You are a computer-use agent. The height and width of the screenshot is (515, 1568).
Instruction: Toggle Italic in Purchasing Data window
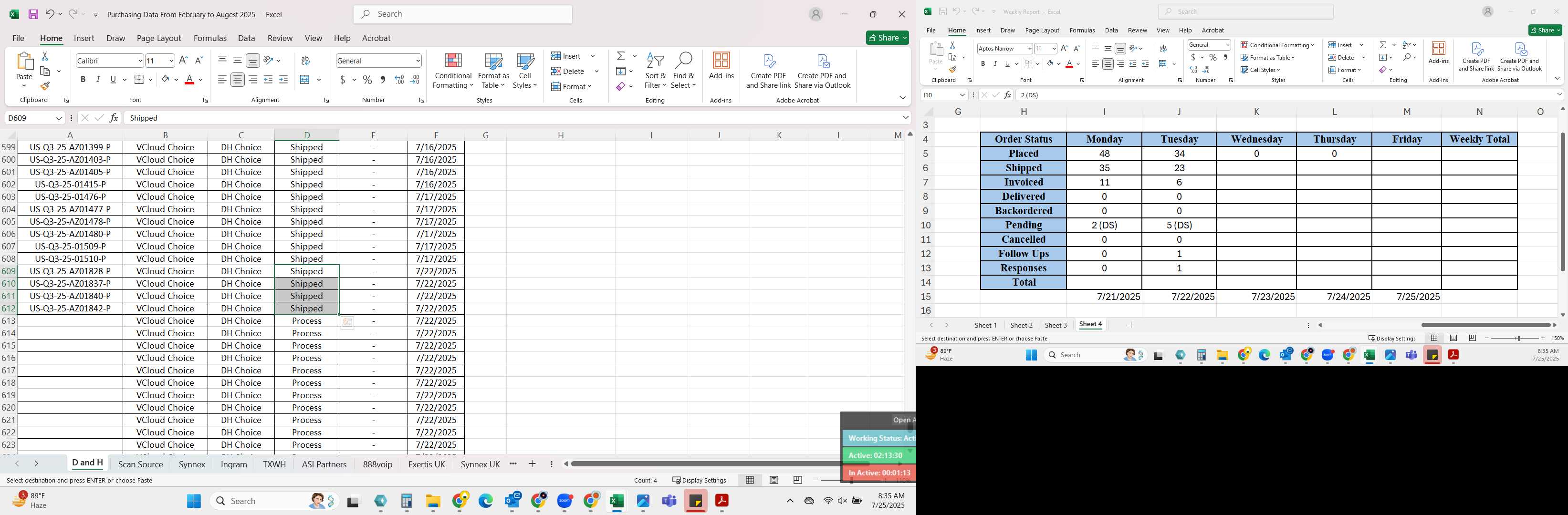(x=98, y=80)
